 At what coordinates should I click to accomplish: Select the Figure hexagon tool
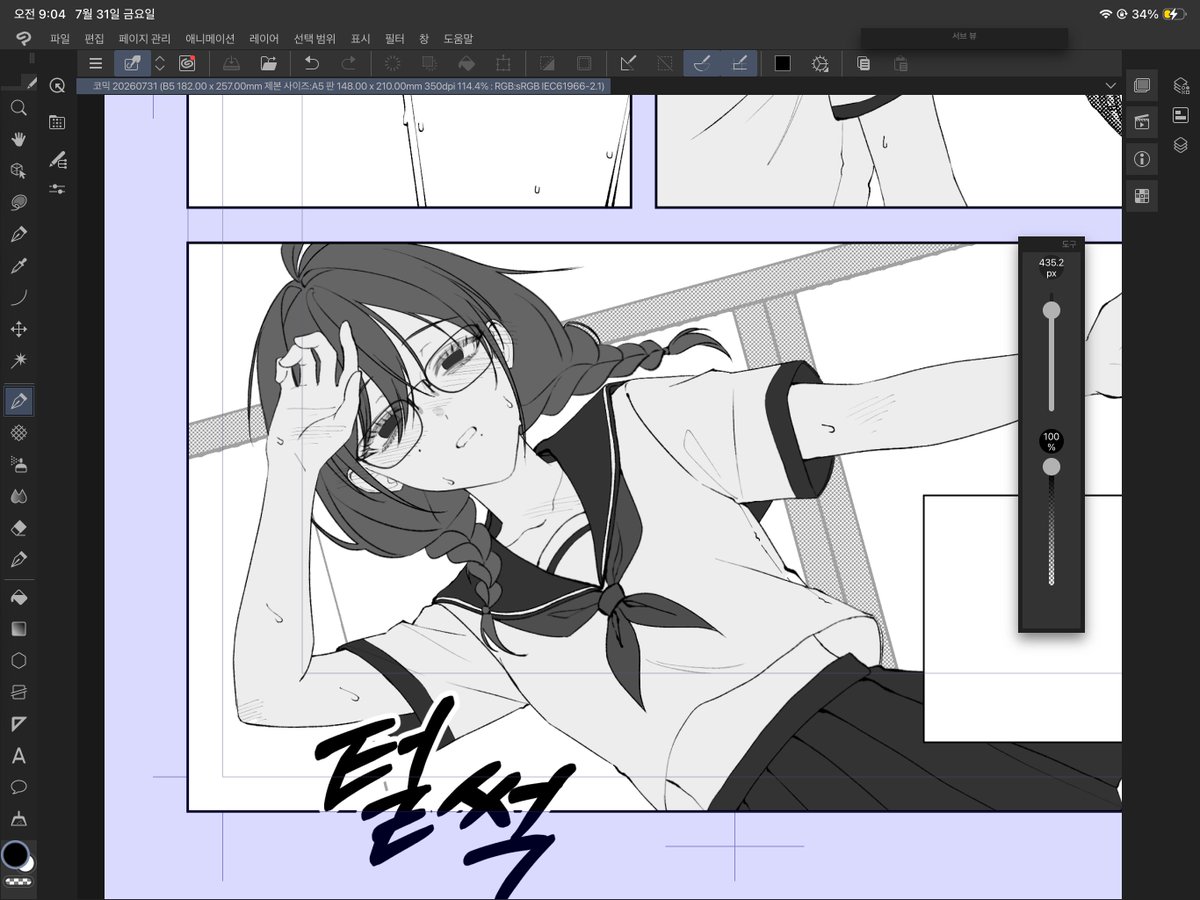[18, 661]
